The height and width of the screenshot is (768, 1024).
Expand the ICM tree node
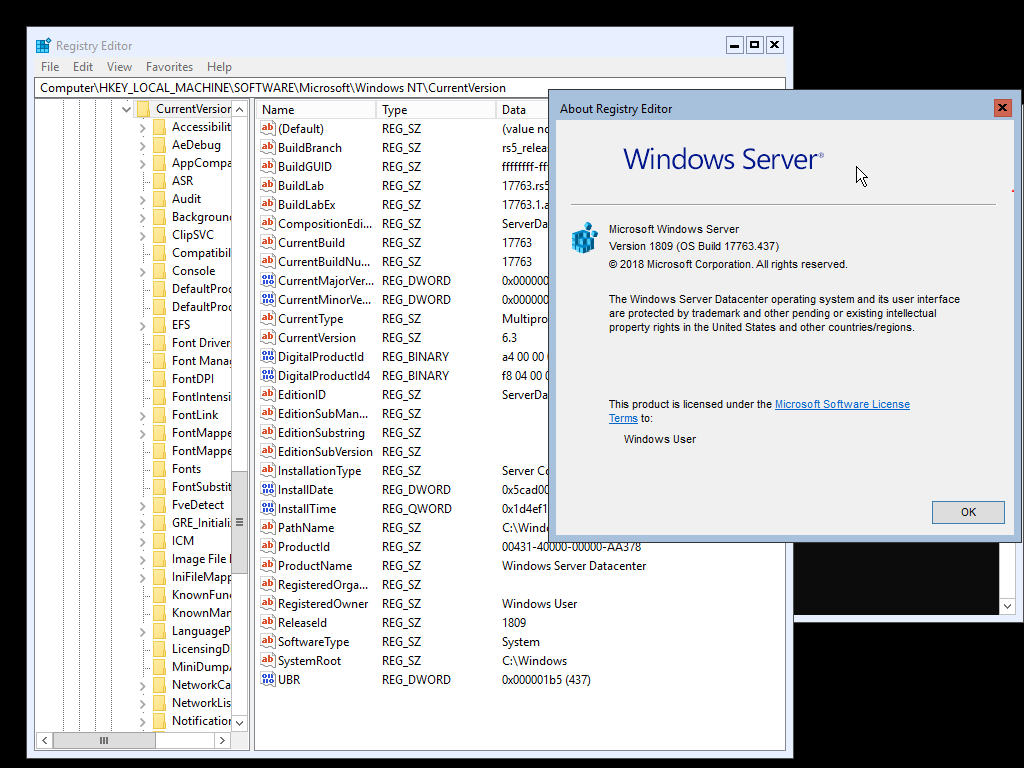pos(142,541)
